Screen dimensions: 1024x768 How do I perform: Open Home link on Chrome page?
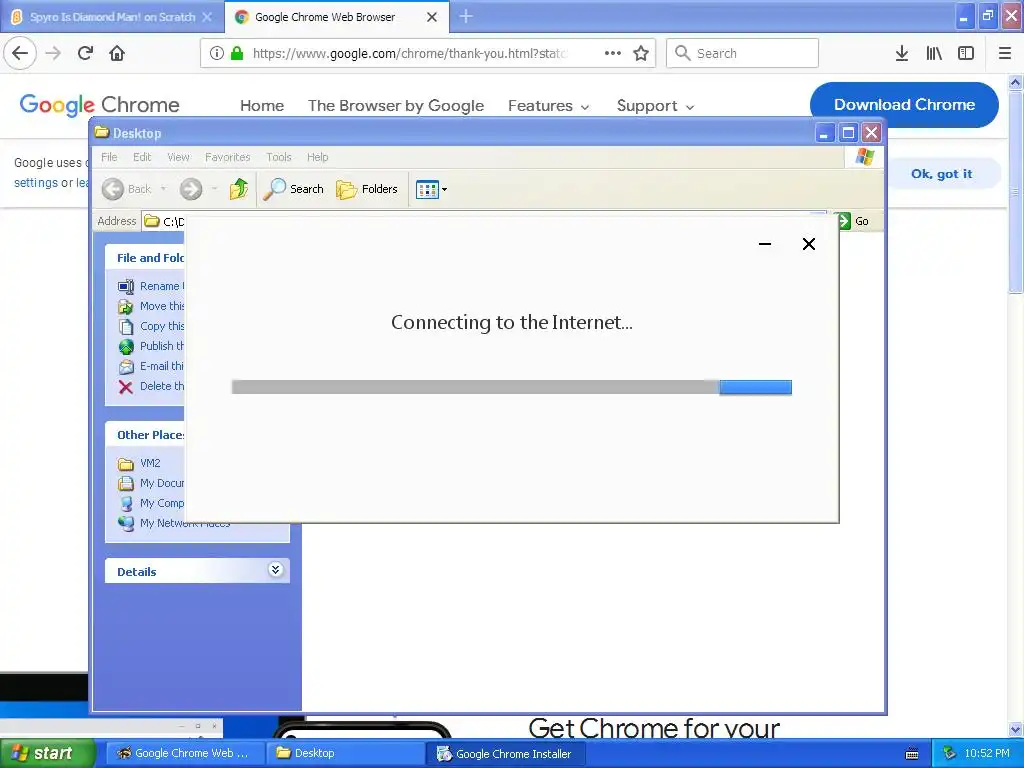[262, 106]
